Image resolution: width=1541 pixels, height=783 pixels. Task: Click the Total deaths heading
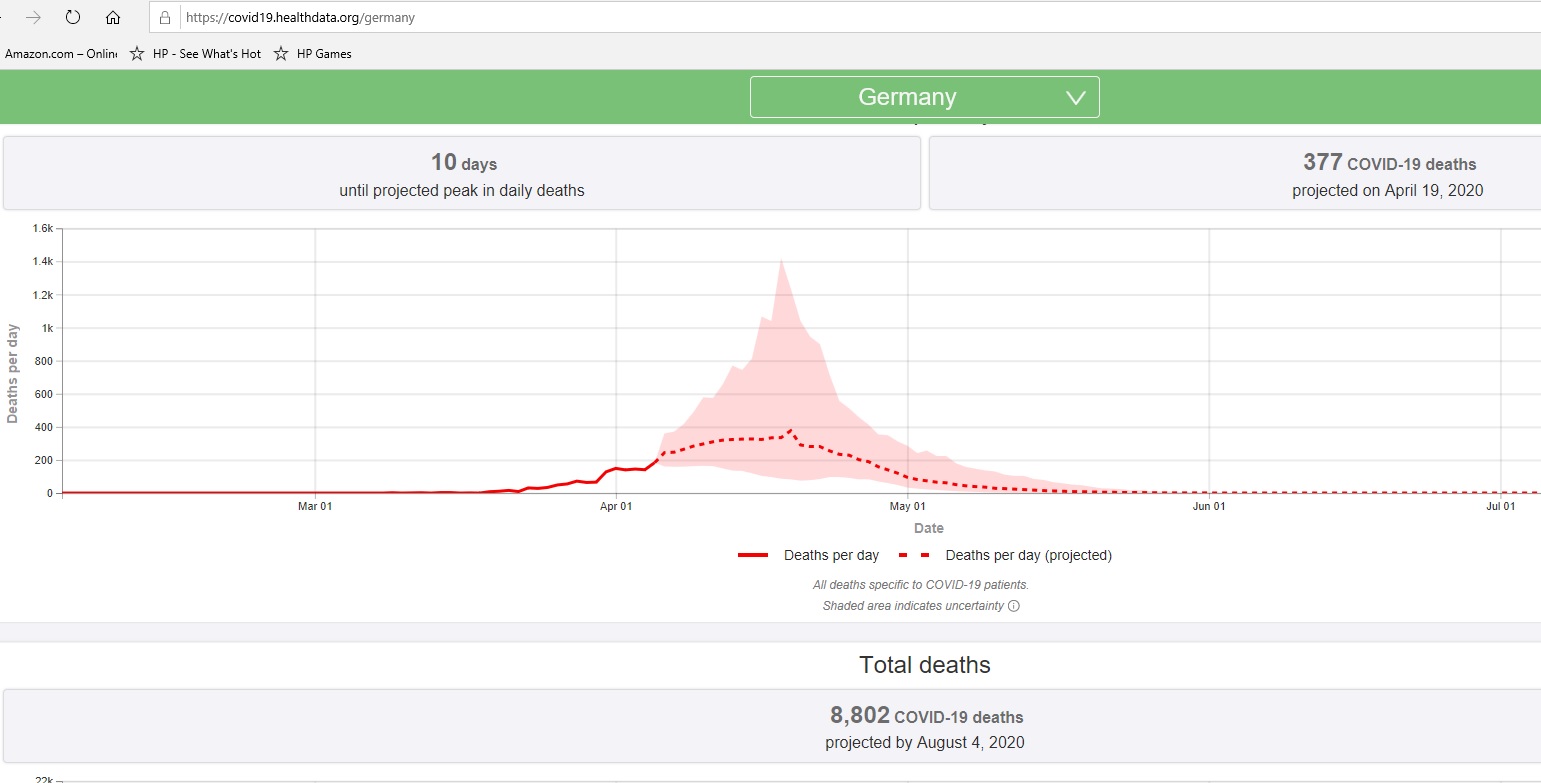(x=925, y=665)
